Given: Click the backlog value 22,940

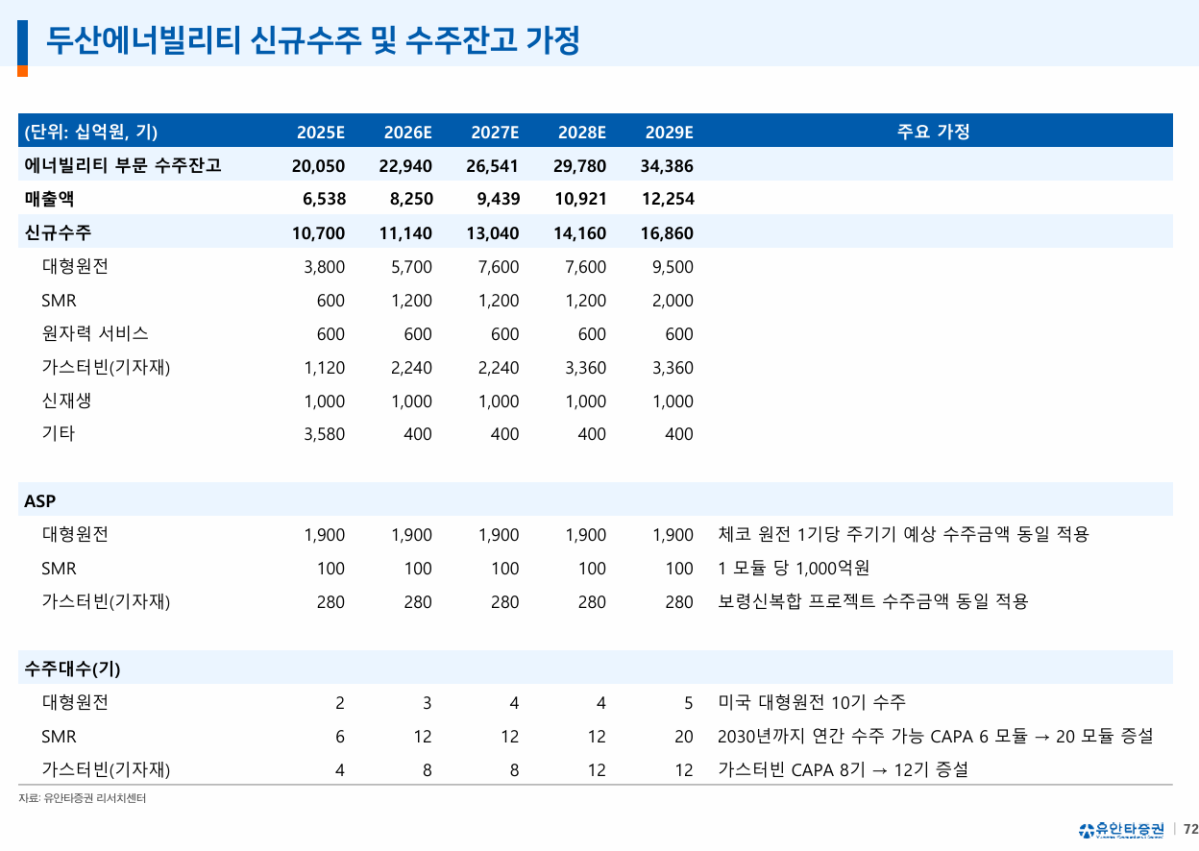Looking at the screenshot, I should click(405, 166).
